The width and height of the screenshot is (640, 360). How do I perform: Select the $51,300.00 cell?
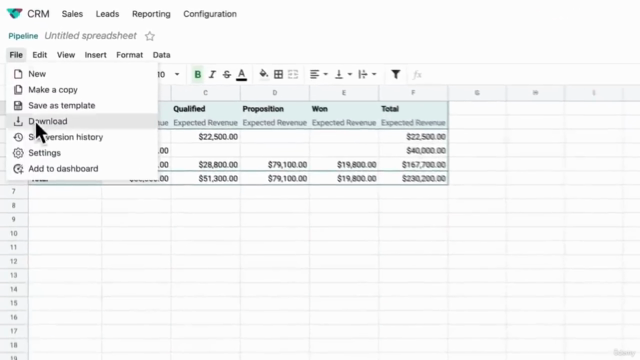(206, 178)
